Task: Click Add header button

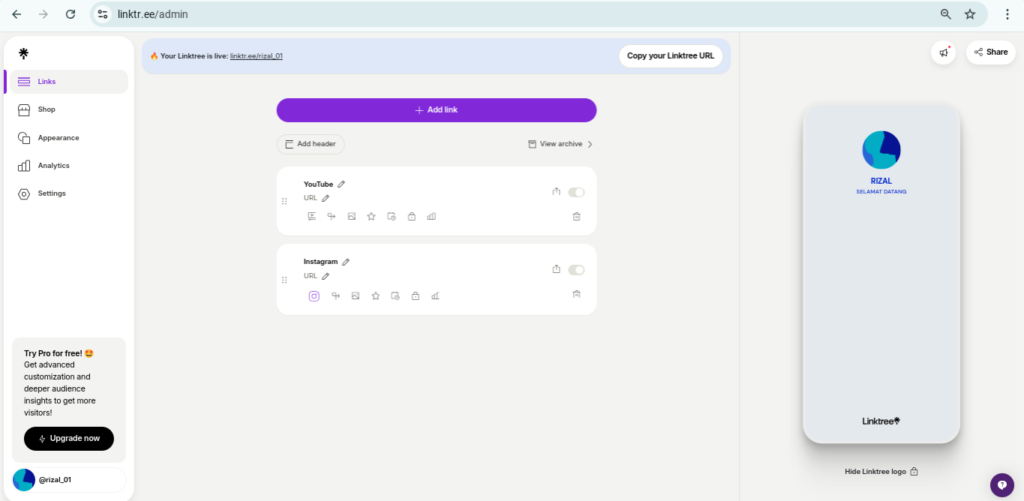Action: tap(311, 144)
